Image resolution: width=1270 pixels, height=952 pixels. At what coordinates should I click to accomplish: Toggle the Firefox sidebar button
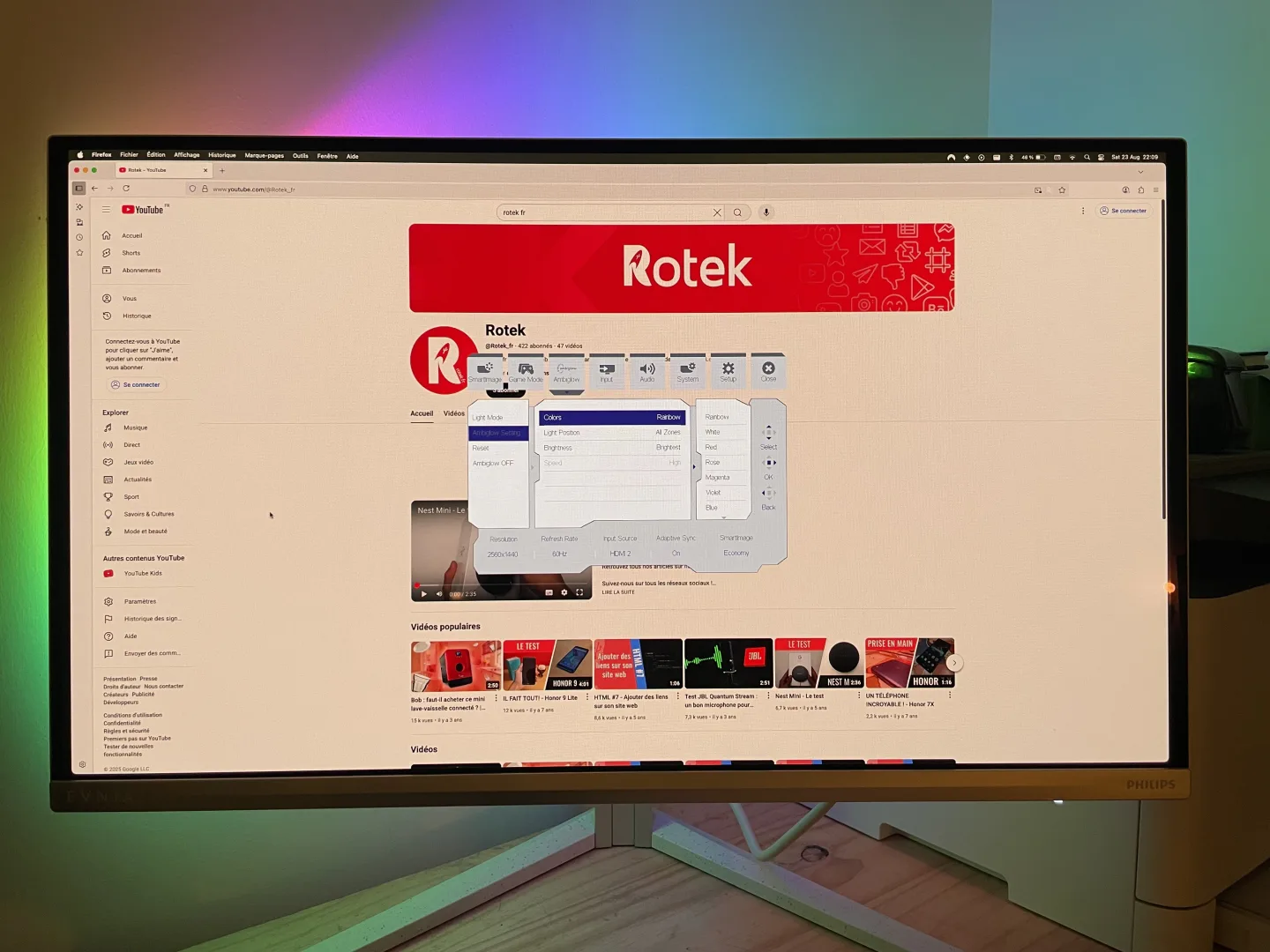[78, 188]
